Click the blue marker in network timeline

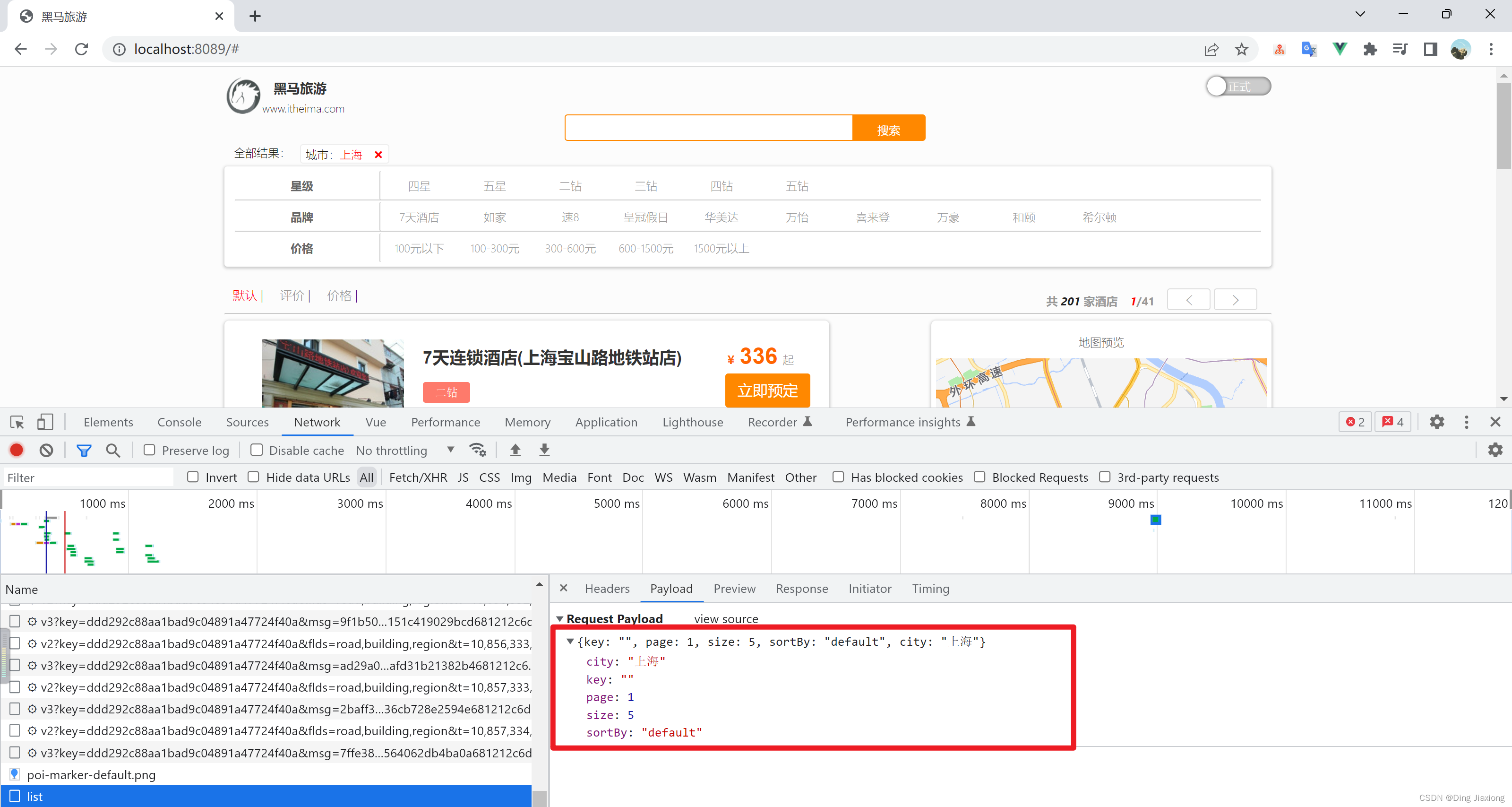click(x=1156, y=519)
